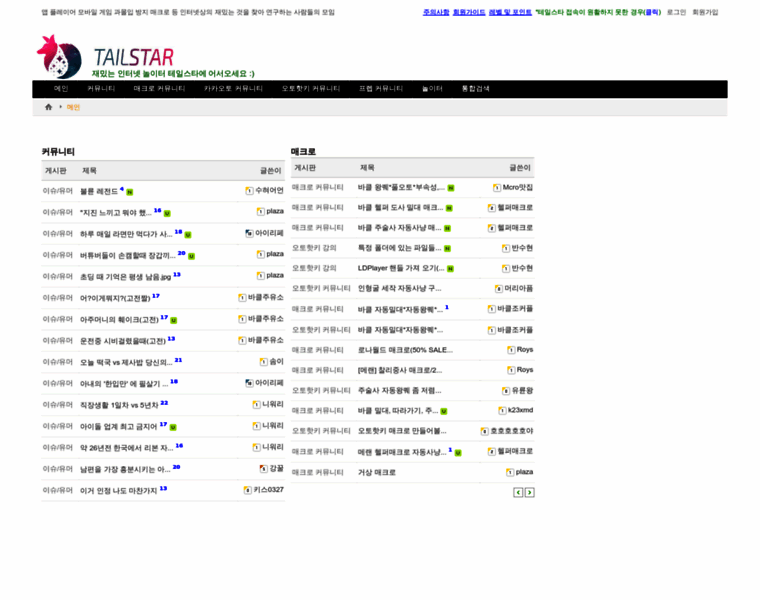Open the post 로나월드 매크로(50% SALE...

(x=400, y=350)
